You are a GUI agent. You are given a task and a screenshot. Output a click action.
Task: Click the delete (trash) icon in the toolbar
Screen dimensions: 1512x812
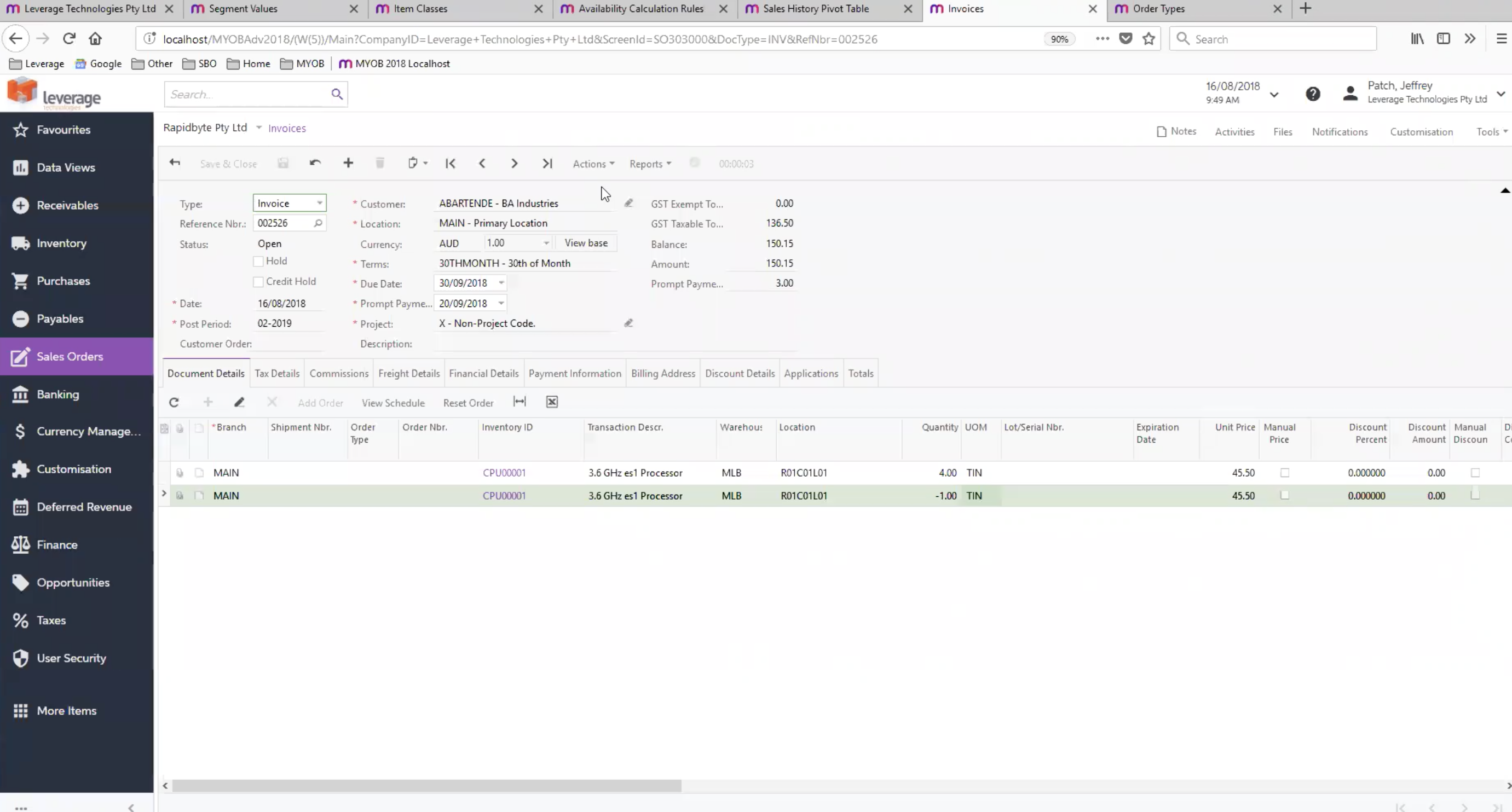(379, 163)
